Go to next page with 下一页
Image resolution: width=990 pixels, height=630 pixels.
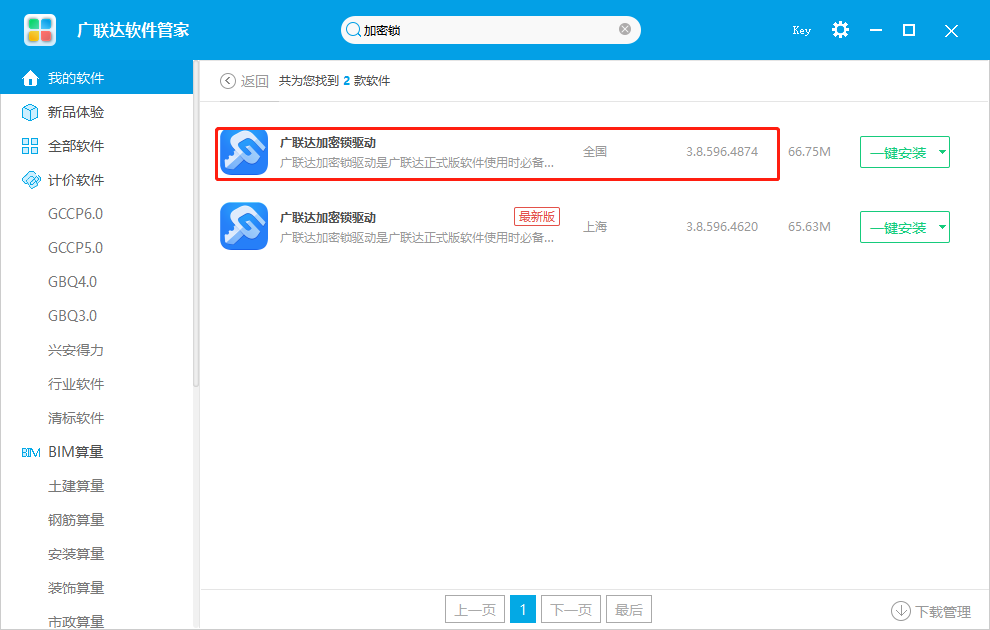571,609
